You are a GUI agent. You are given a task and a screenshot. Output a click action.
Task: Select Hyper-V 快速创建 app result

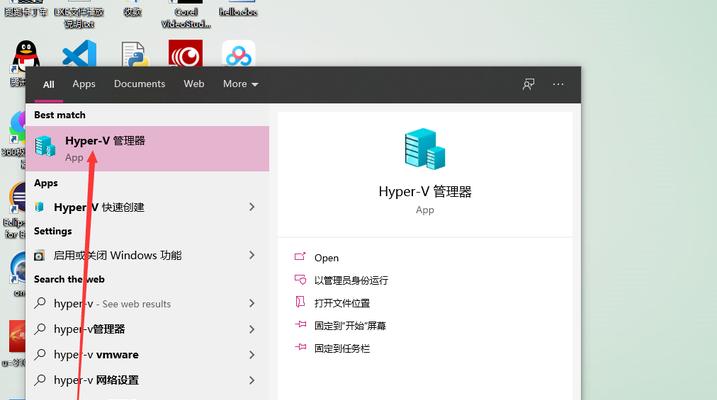(147, 207)
